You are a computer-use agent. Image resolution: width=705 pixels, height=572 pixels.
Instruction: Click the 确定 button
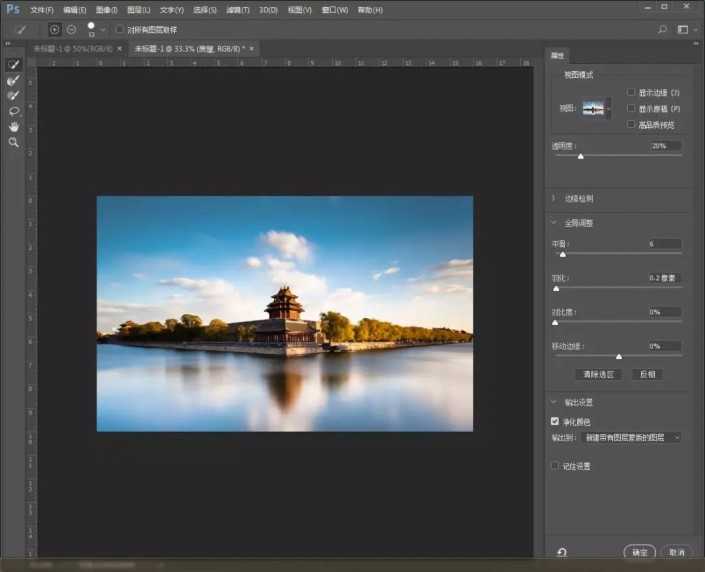click(x=639, y=552)
